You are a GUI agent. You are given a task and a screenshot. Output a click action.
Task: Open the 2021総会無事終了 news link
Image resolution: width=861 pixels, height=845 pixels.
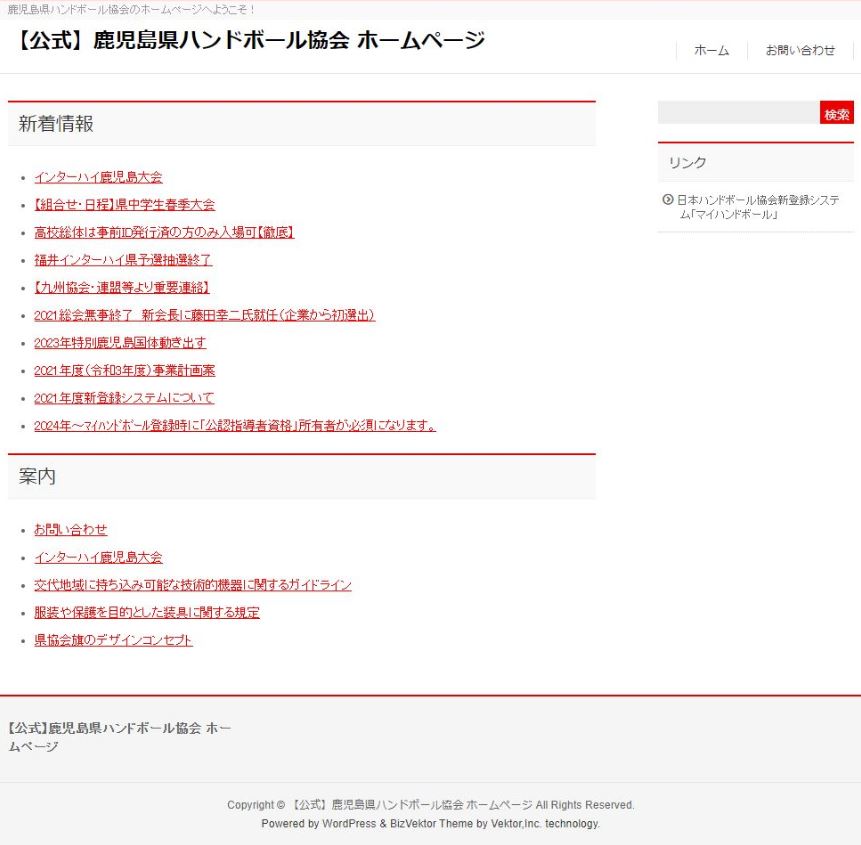pos(204,315)
